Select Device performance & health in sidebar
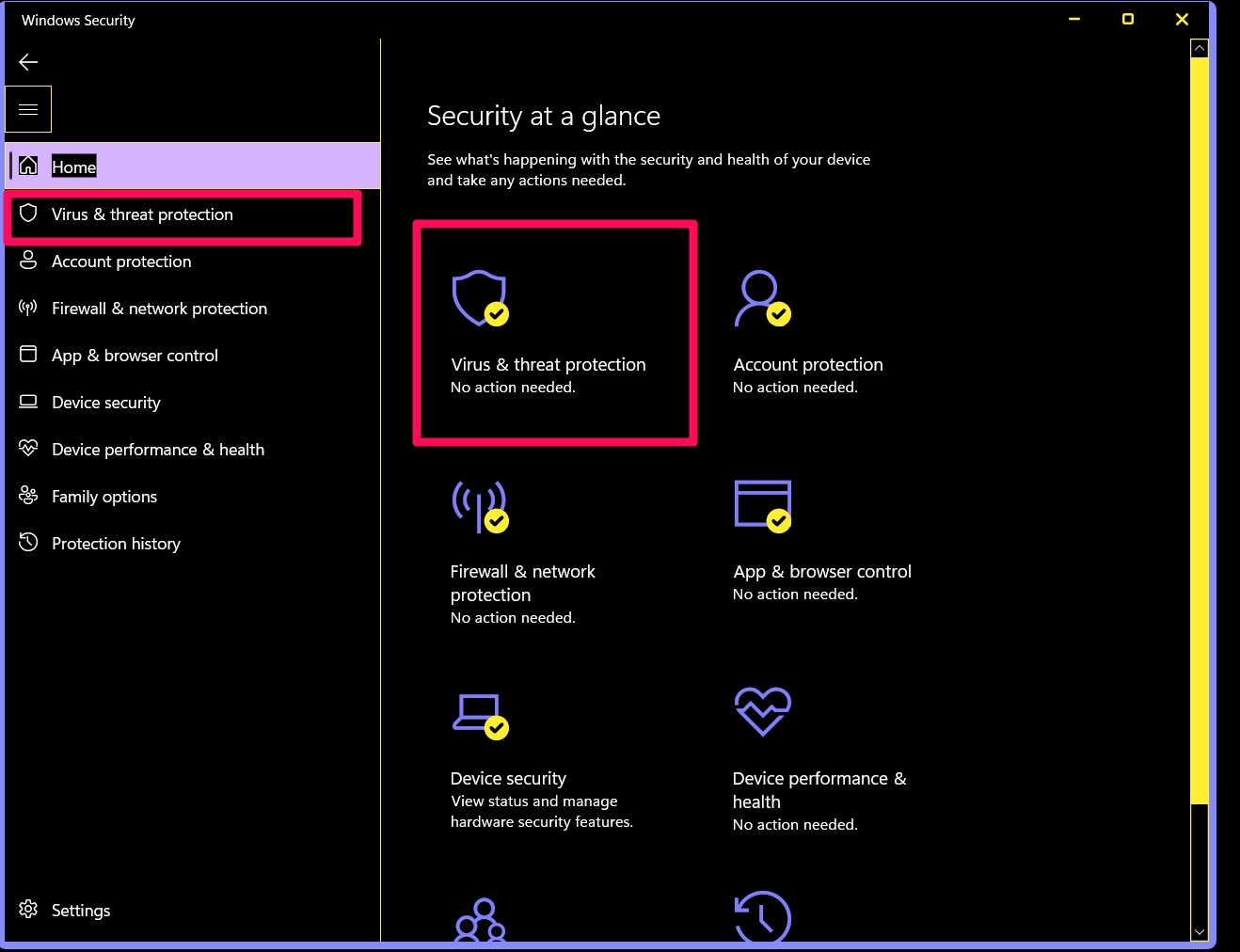 pyautogui.click(x=192, y=450)
